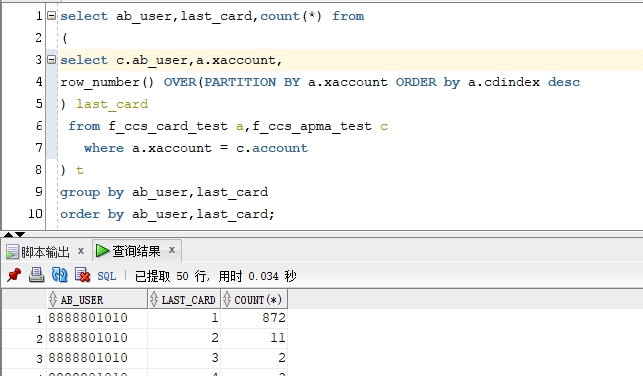Select the cell with count 11
Image resolution: width=643 pixels, height=376 pixels.
pos(254,338)
